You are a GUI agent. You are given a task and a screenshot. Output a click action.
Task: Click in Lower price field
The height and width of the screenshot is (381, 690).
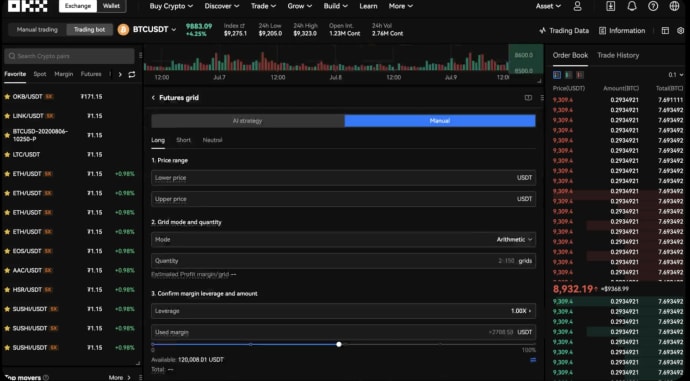tap(343, 178)
